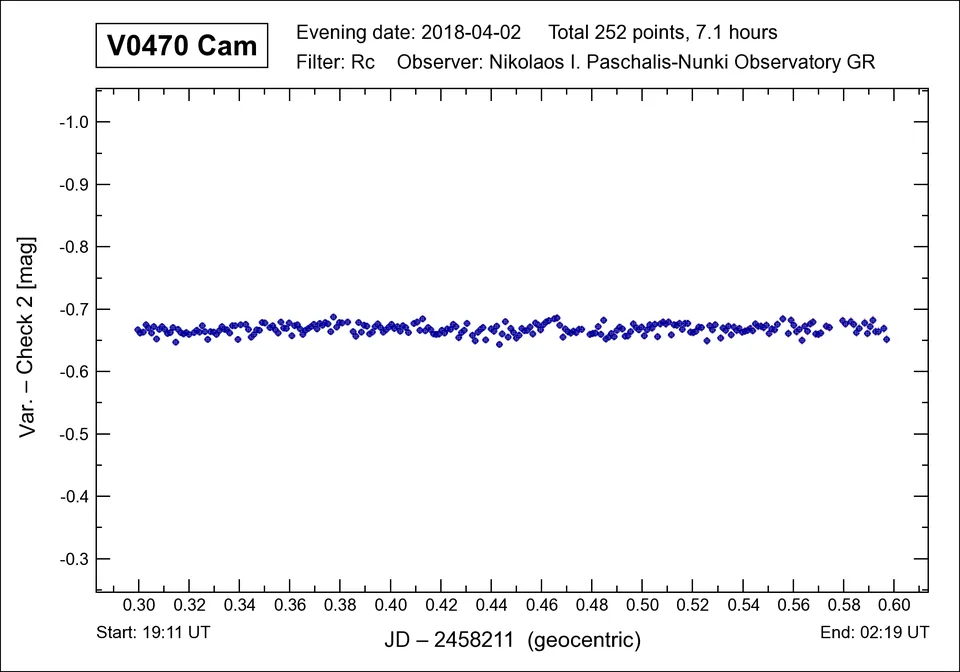Click the x-axis label 'JD – 2458211 (geocentric)'
The width and height of the screenshot is (960, 672).
(512, 640)
